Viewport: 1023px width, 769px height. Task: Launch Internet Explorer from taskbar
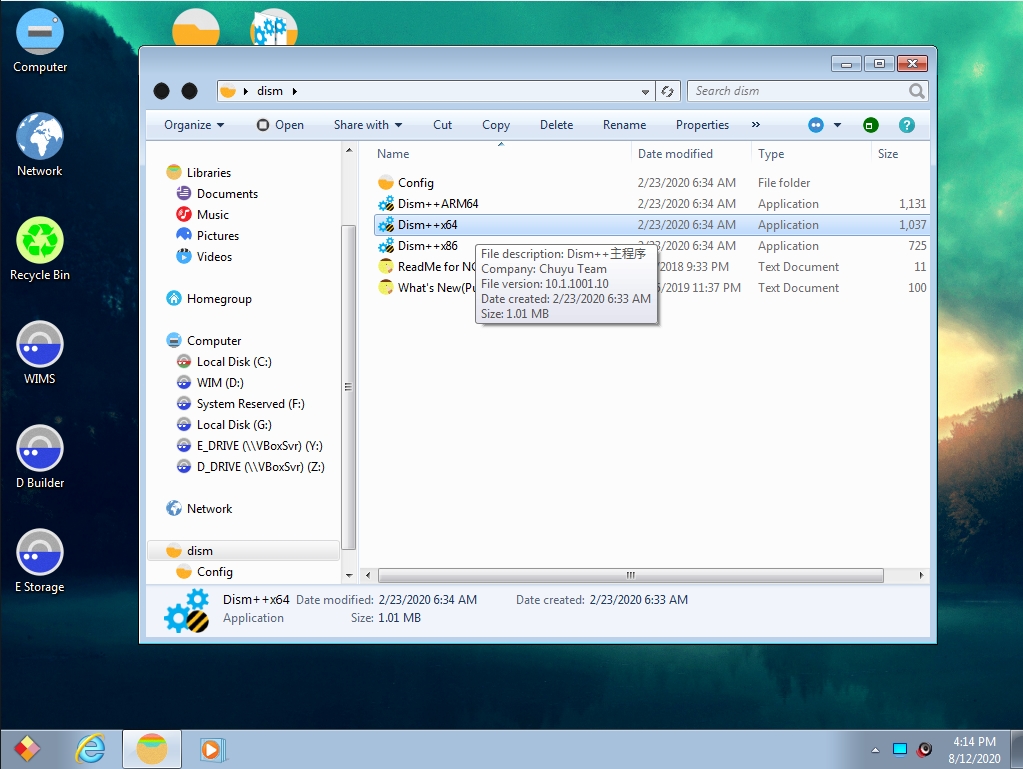tap(90, 749)
